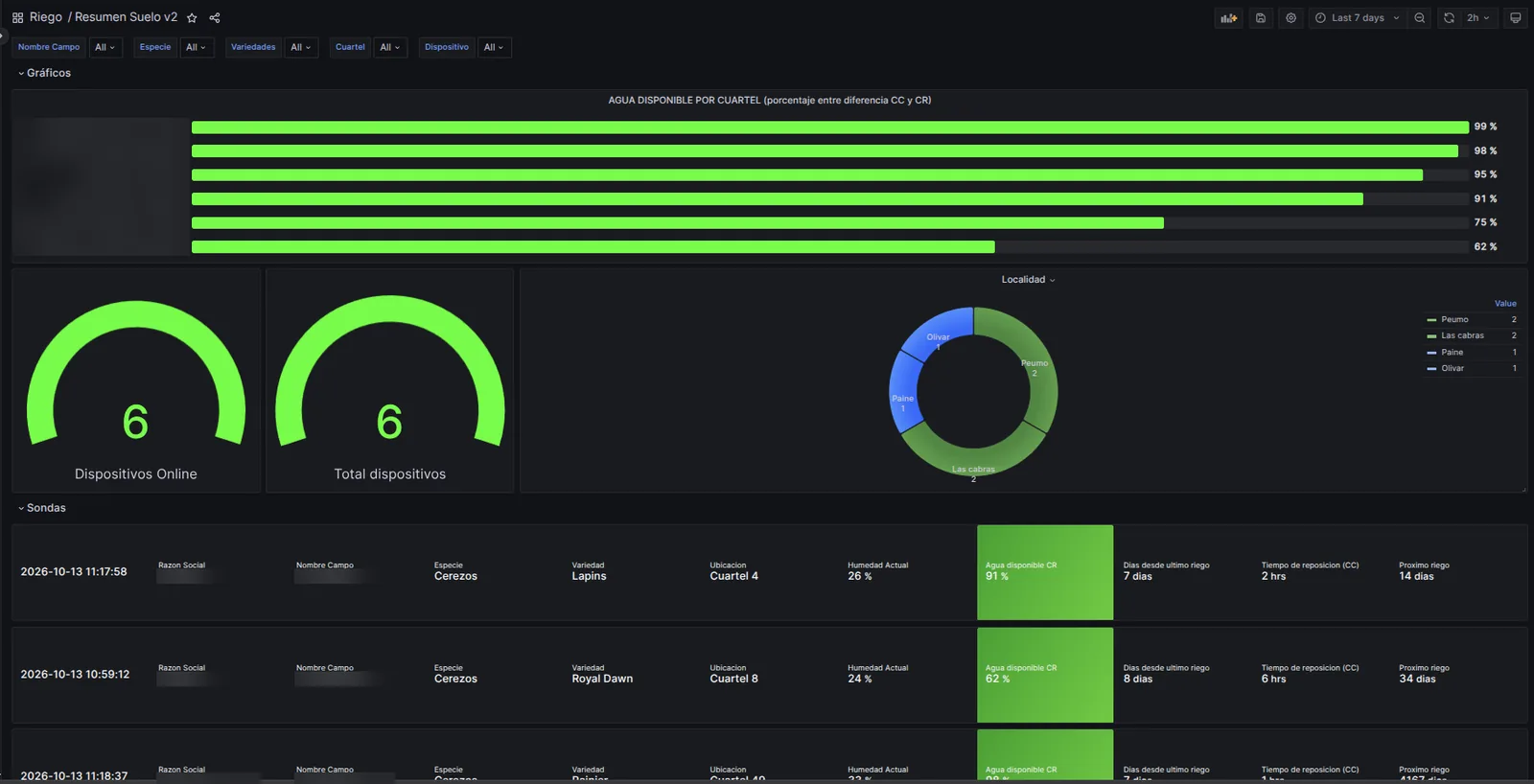Open Especie All filter dropdown
Image resolution: width=1534 pixels, height=784 pixels.
(x=196, y=47)
